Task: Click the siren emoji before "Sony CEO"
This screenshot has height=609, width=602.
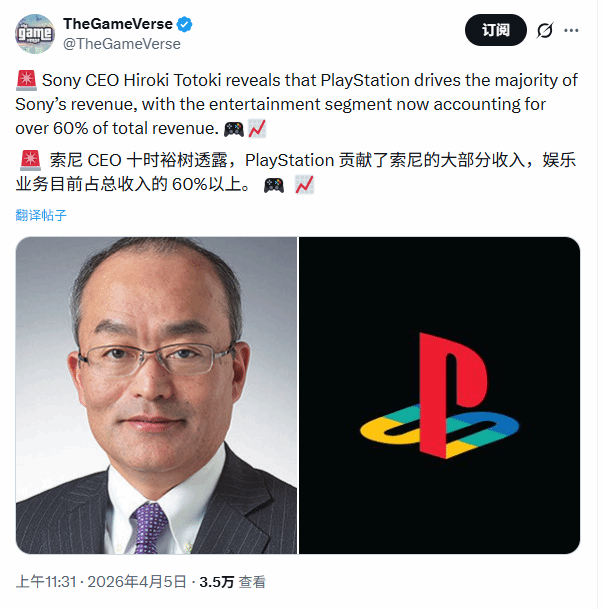Action: pyautogui.click(x=26, y=80)
